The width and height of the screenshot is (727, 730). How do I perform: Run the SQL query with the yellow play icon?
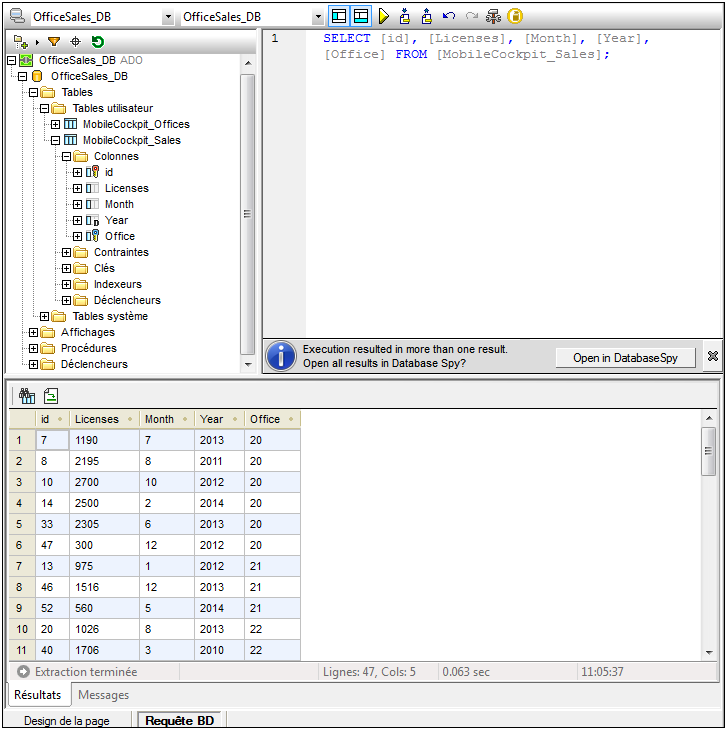pyautogui.click(x=383, y=16)
